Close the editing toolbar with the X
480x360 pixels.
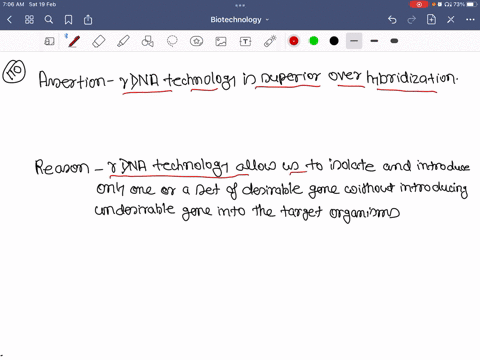pyautogui.click(x=451, y=20)
